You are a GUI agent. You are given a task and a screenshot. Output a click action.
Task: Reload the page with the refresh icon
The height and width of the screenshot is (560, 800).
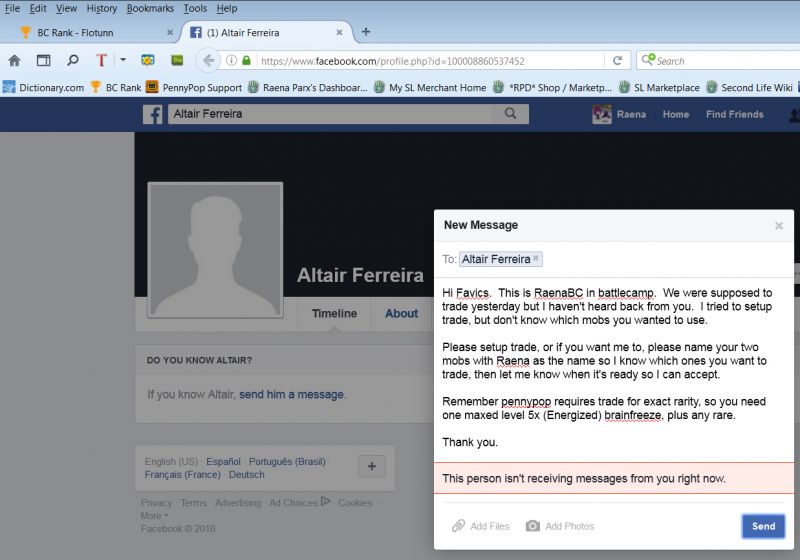(618, 60)
